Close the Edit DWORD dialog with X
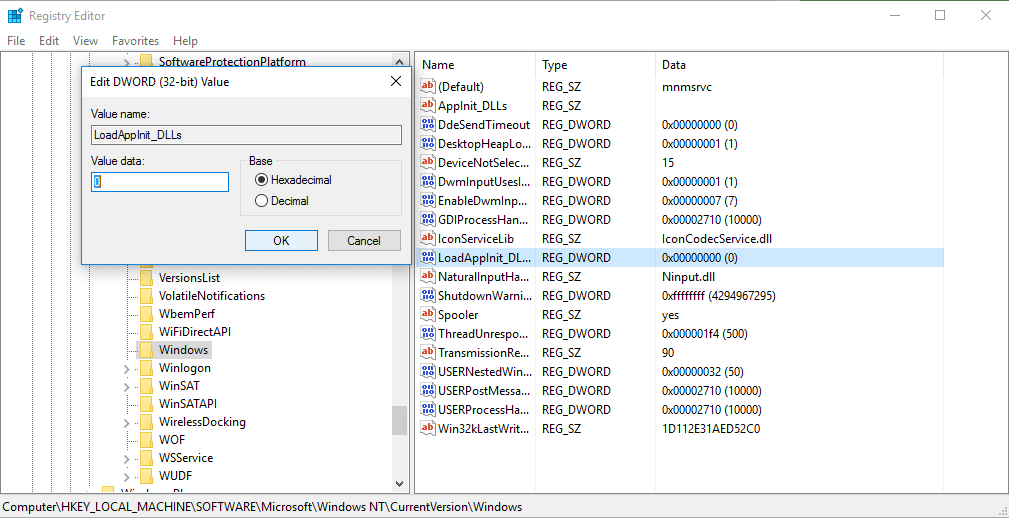Viewport: 1009px width, 518px height. 396,82
